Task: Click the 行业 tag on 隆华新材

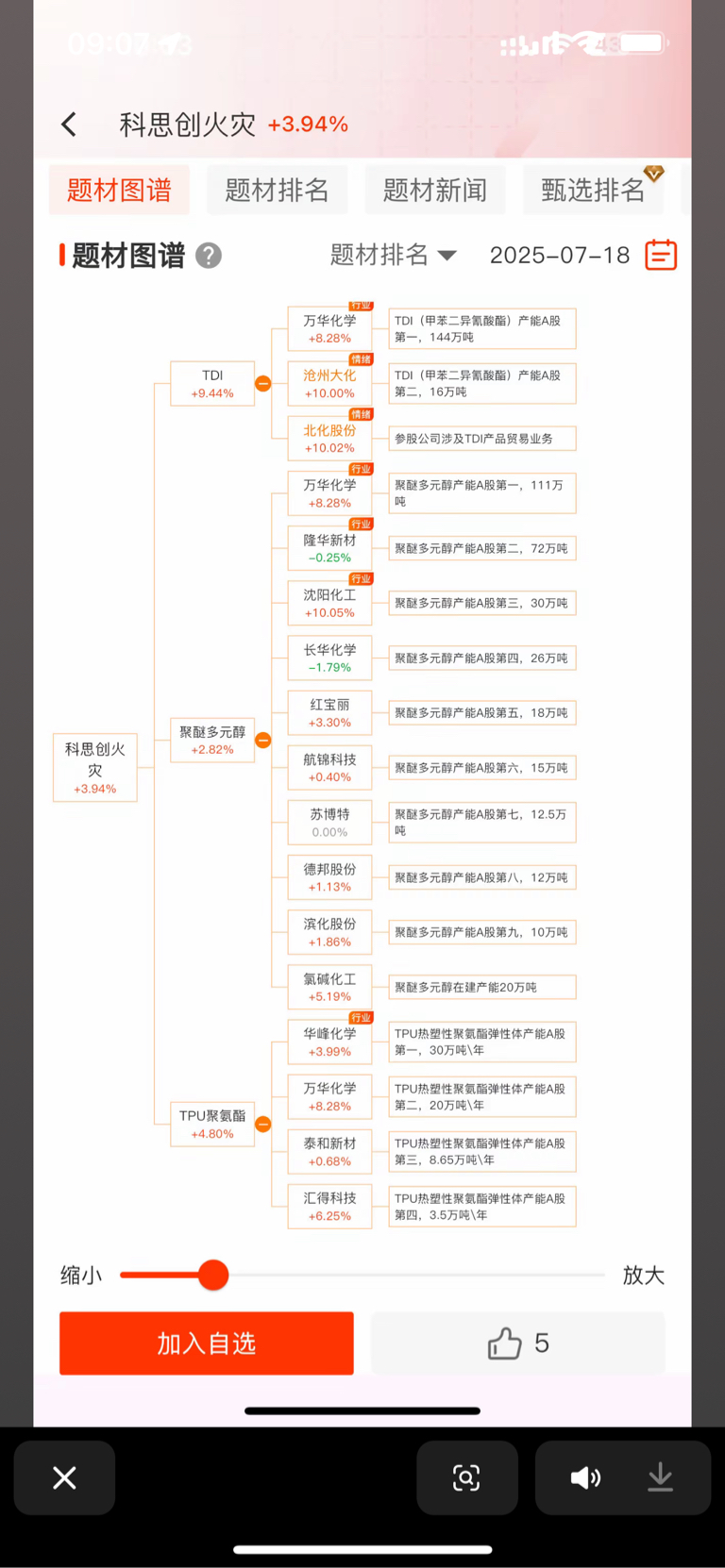Action: 361,524
